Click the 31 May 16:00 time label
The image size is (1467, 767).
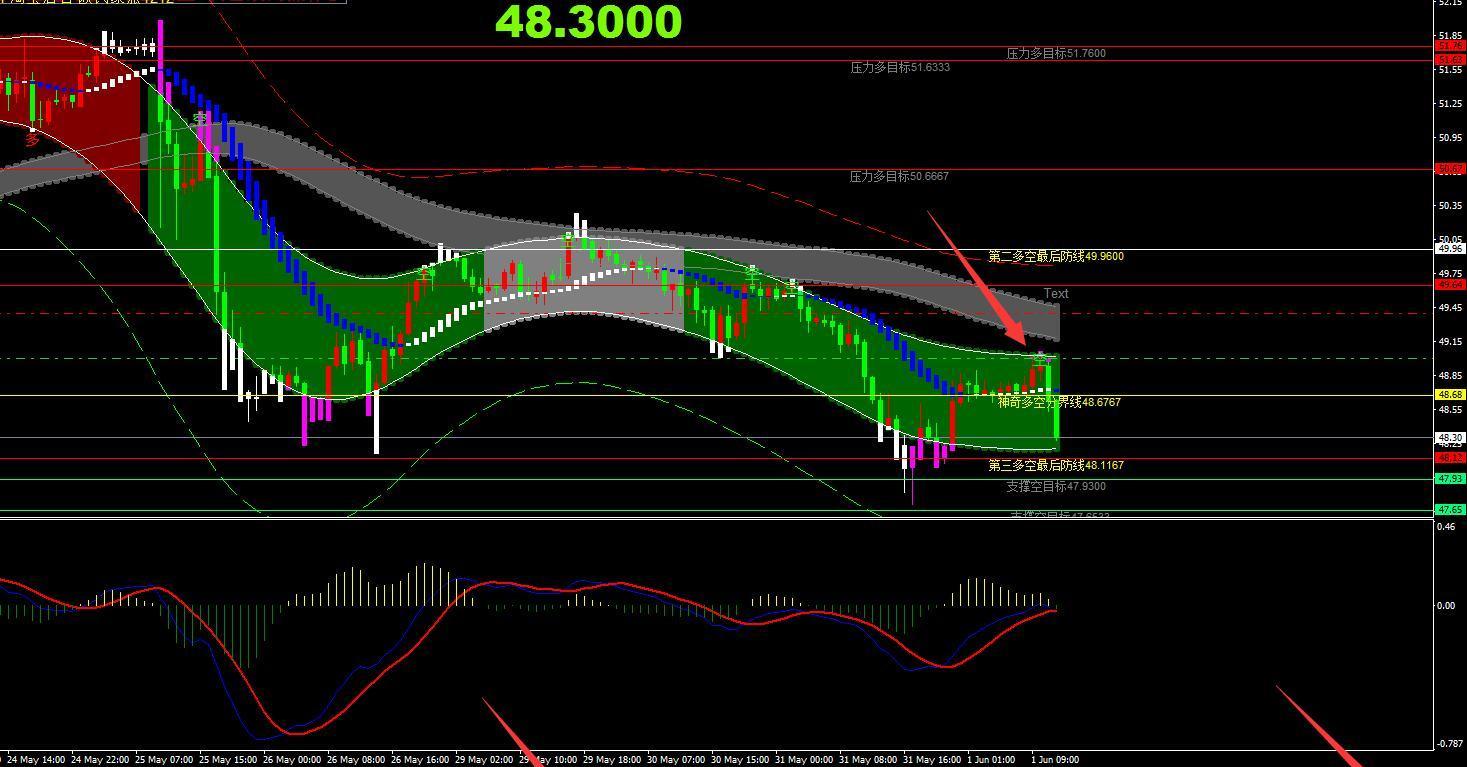point(933,760)
